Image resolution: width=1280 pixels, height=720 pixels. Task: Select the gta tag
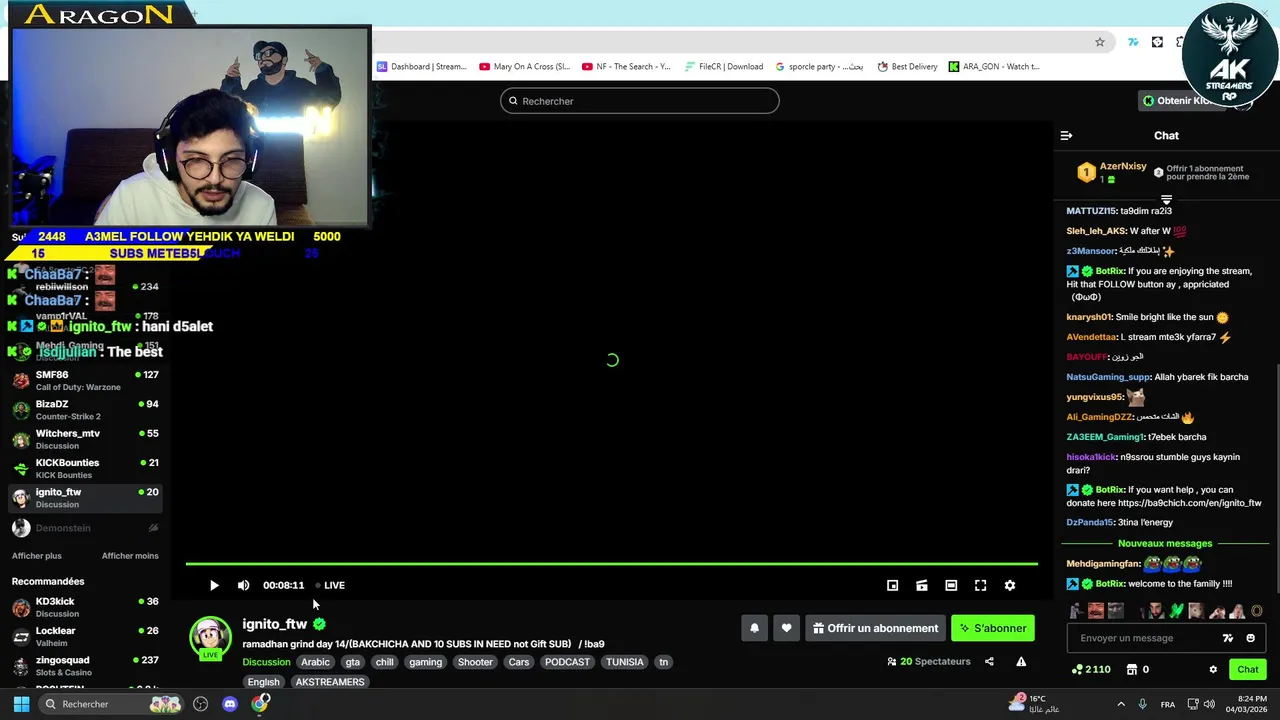(352, 662)
